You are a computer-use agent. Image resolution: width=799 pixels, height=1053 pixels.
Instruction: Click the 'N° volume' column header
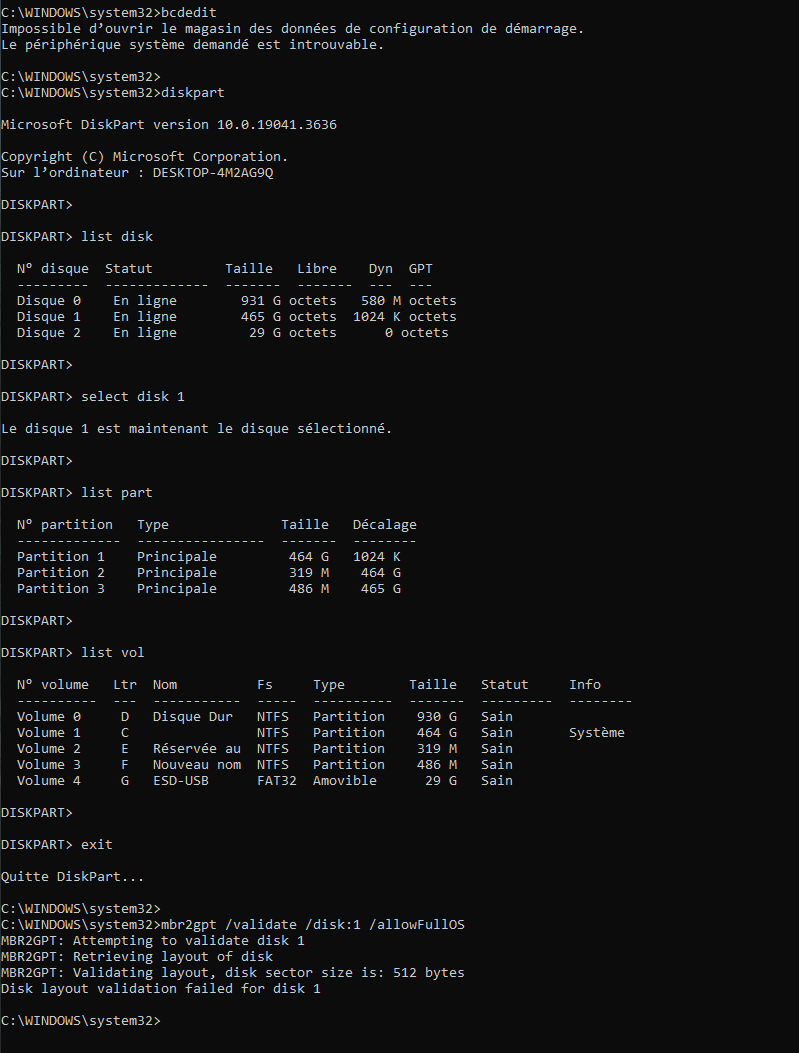point(53,685)
